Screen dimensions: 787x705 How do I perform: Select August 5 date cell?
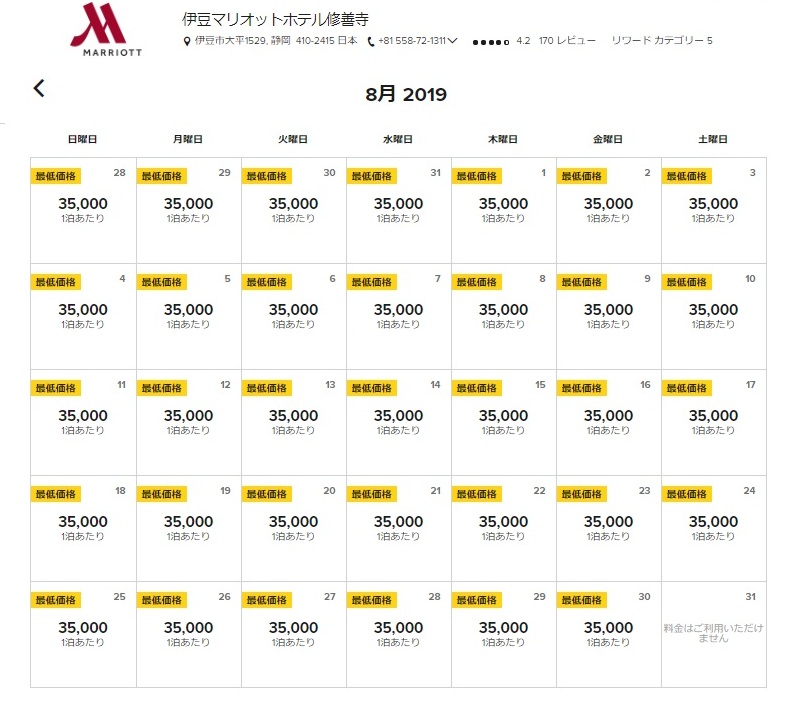189,317
